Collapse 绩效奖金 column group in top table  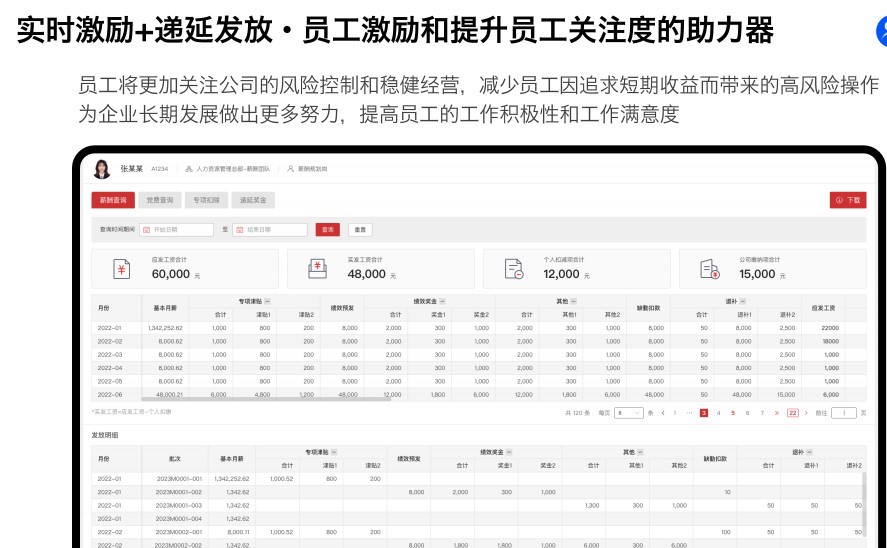443,301
